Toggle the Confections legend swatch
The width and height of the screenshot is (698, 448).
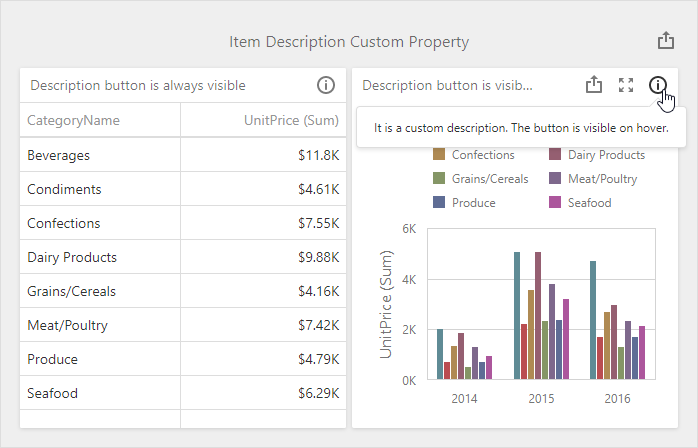[439, 155]
